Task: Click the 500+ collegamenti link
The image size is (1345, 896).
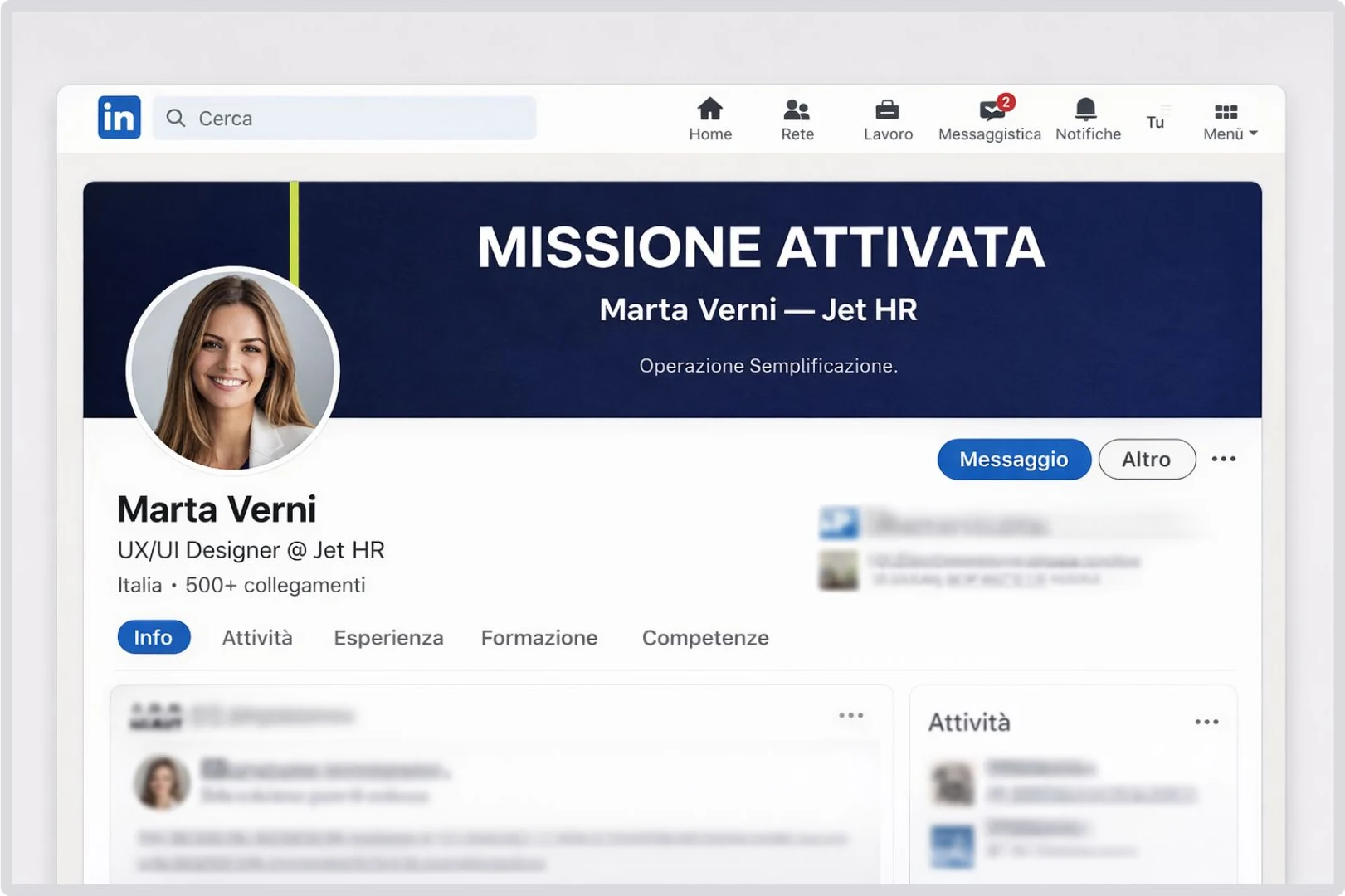Action: tap(275, 585)
